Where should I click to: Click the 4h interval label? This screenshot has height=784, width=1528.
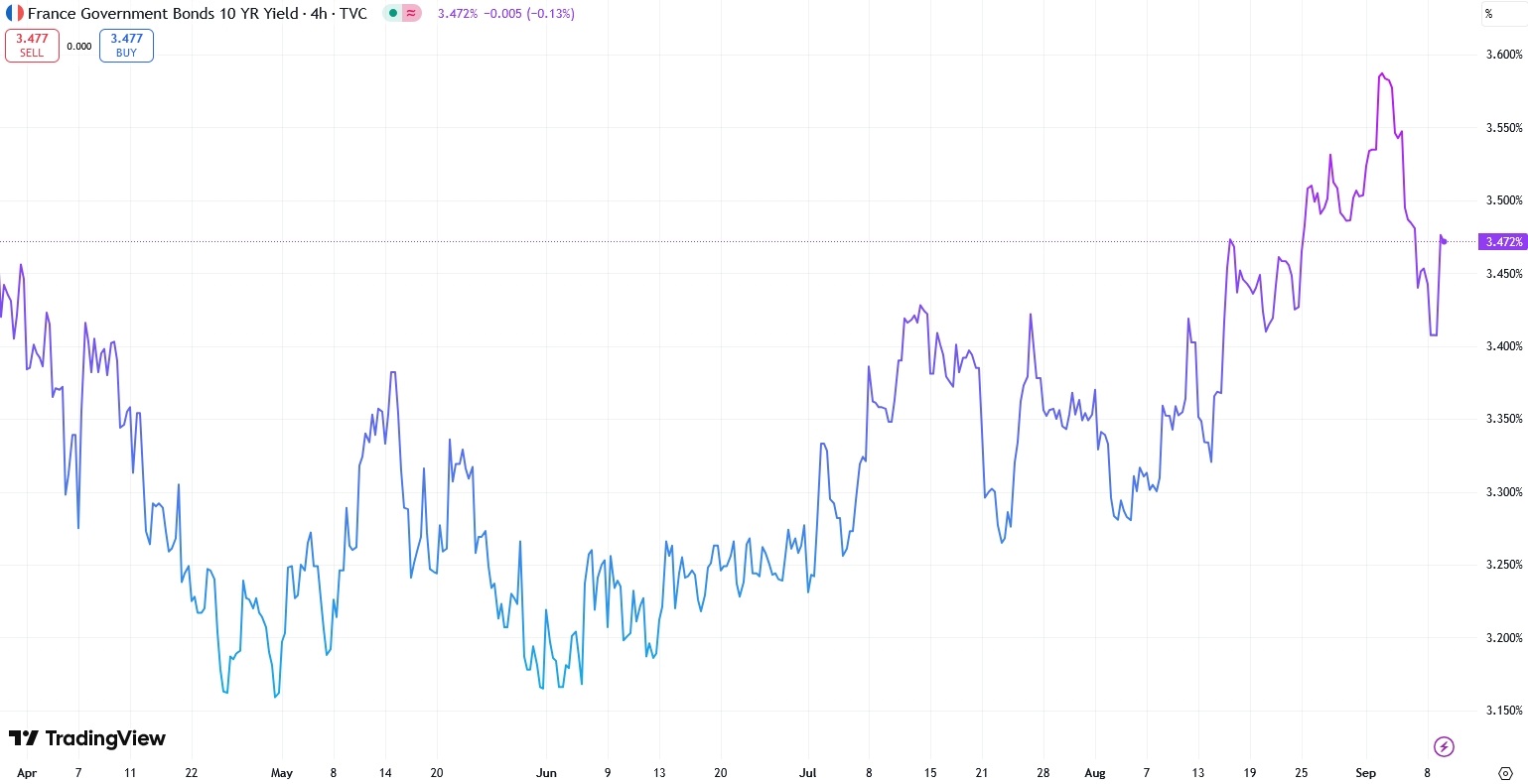[x=318, y=14]
